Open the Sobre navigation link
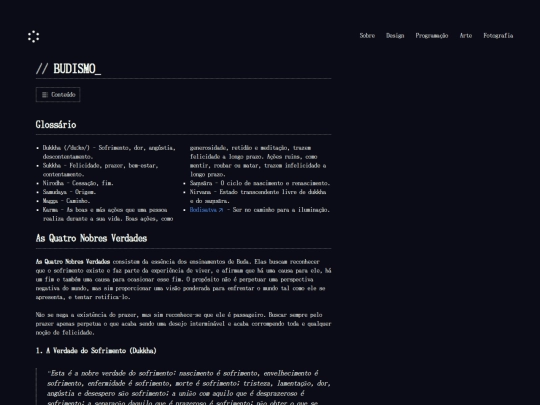The height and width of the screenshot is (405, 540). point(367,35)
